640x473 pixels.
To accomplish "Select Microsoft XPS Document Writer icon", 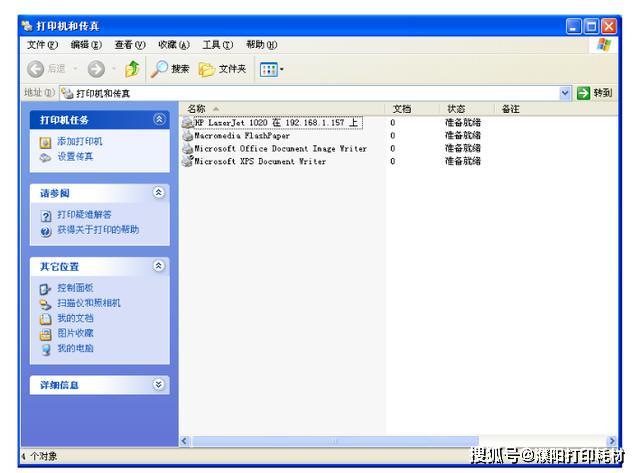I will (187, 161).
